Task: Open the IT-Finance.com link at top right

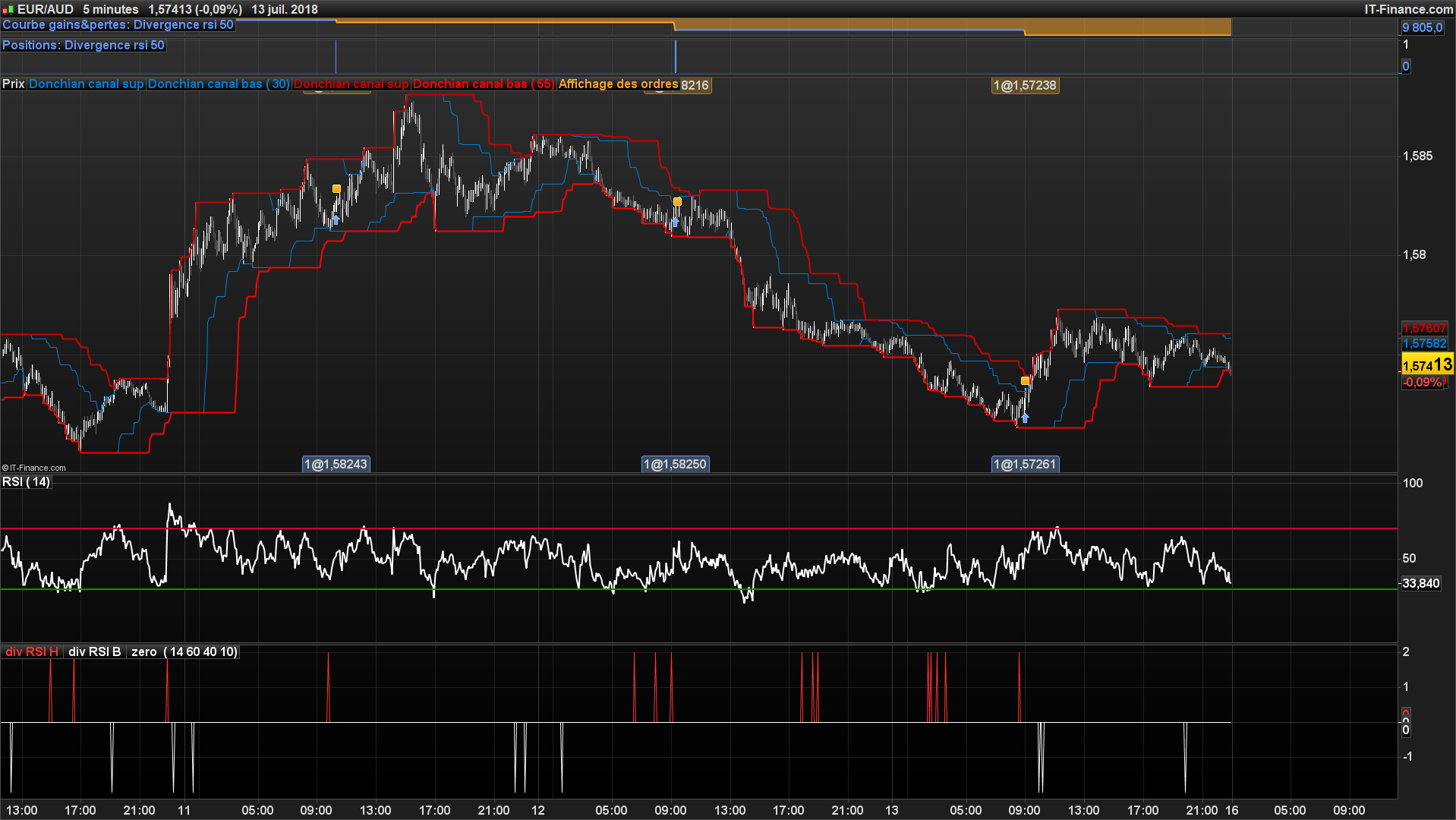Action: coord(1408,9)
